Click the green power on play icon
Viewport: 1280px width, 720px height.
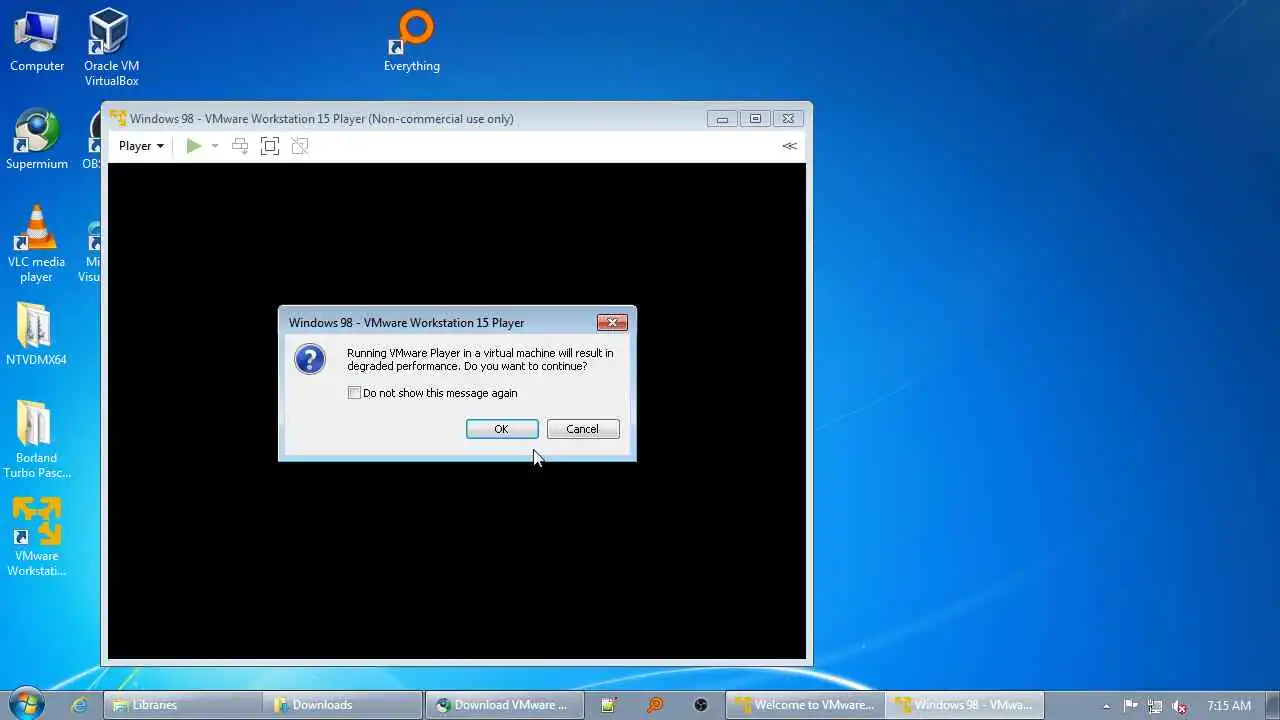[193, 146]
